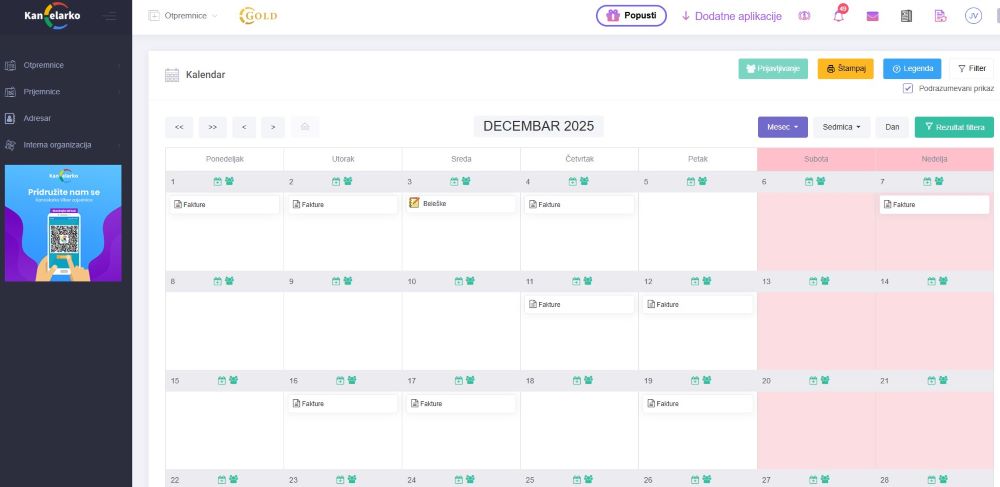Open the JV user avatar menu

pyautogui.click(x=973, y=16)
